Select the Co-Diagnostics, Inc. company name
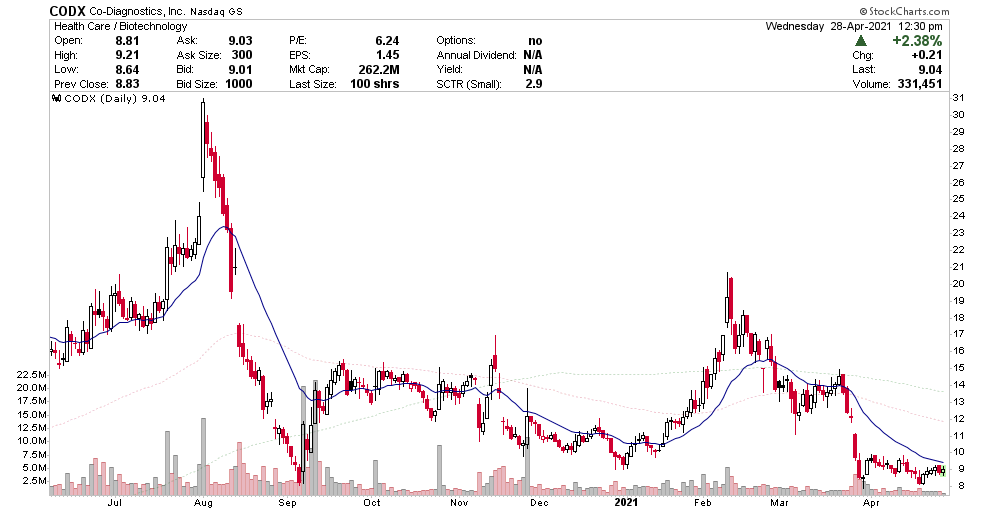 (137, 11)
